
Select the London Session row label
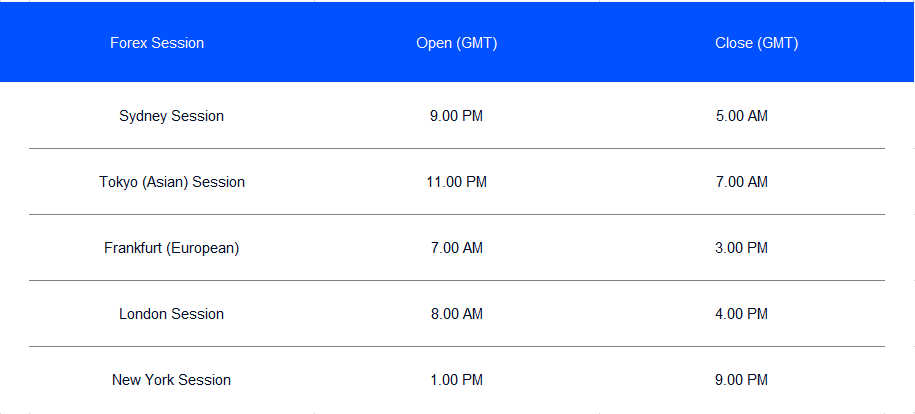(171, 314)
